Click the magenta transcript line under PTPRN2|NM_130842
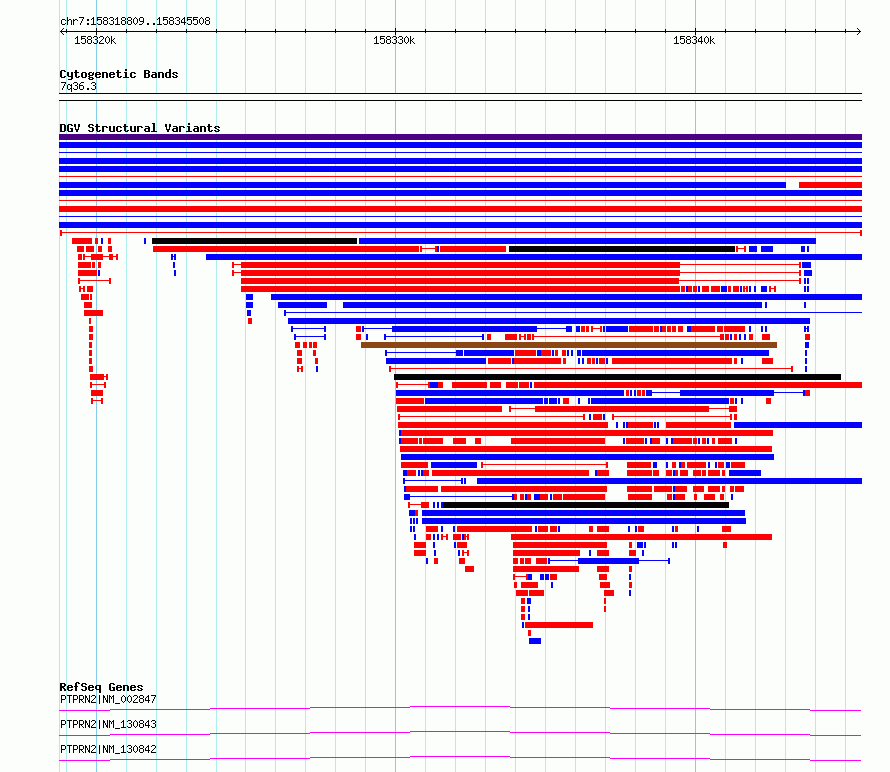Screen dimensions: 890x772 click(x=460, y=758)
